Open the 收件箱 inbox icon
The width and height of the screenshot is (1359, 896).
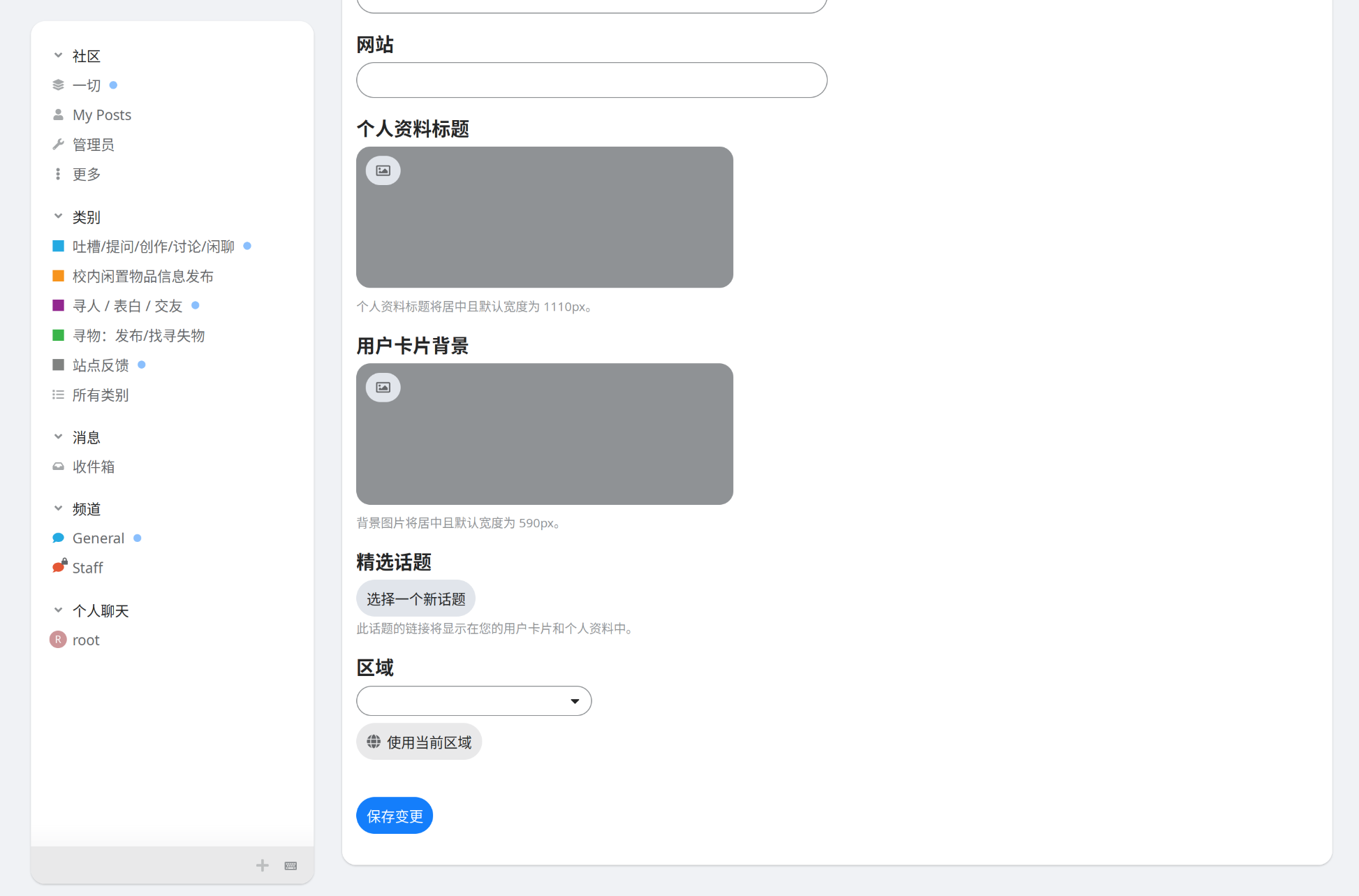[58, 467]
